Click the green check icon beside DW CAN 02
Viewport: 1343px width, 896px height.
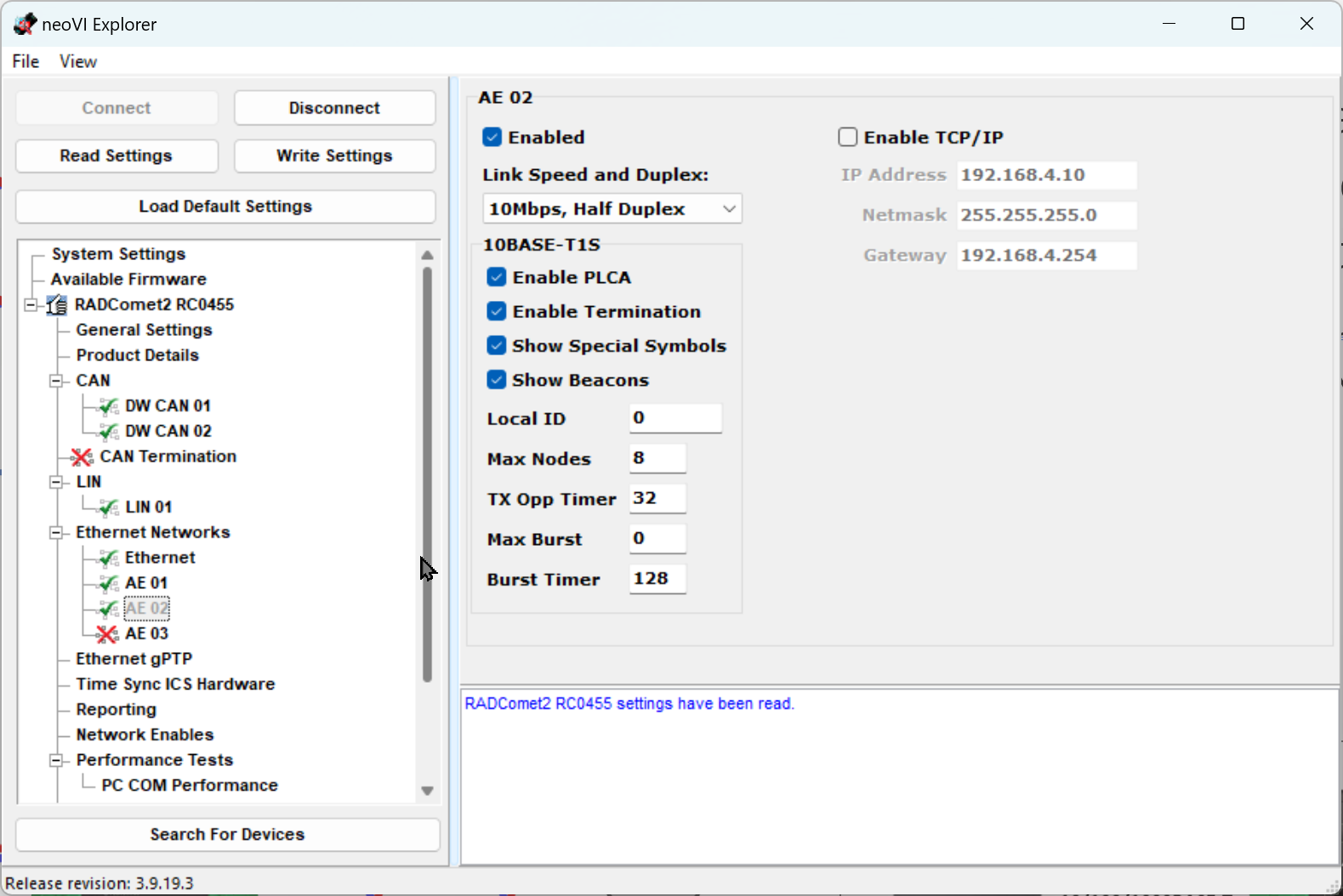click(108, 432)
